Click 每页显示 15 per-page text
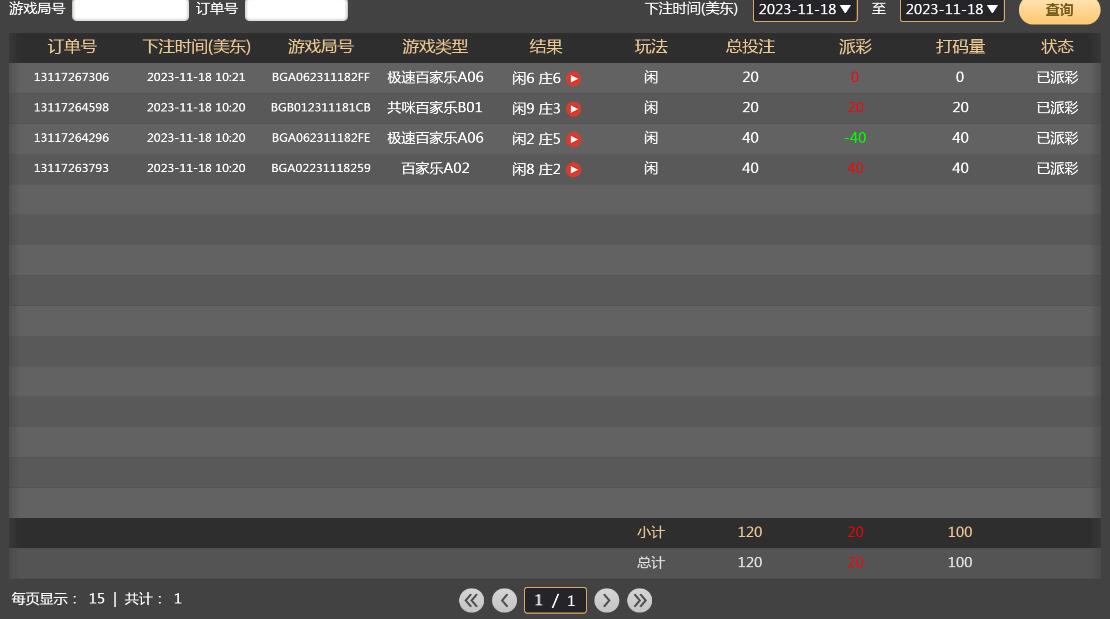 tap(58, 599)
